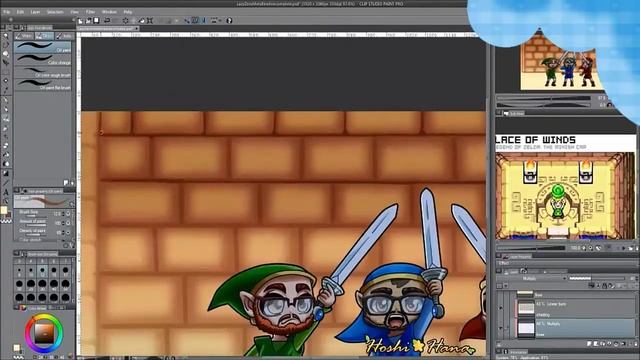640x360 pixels.
Task: Select the Zoom magnifier tool
Action: pos(6,36)
